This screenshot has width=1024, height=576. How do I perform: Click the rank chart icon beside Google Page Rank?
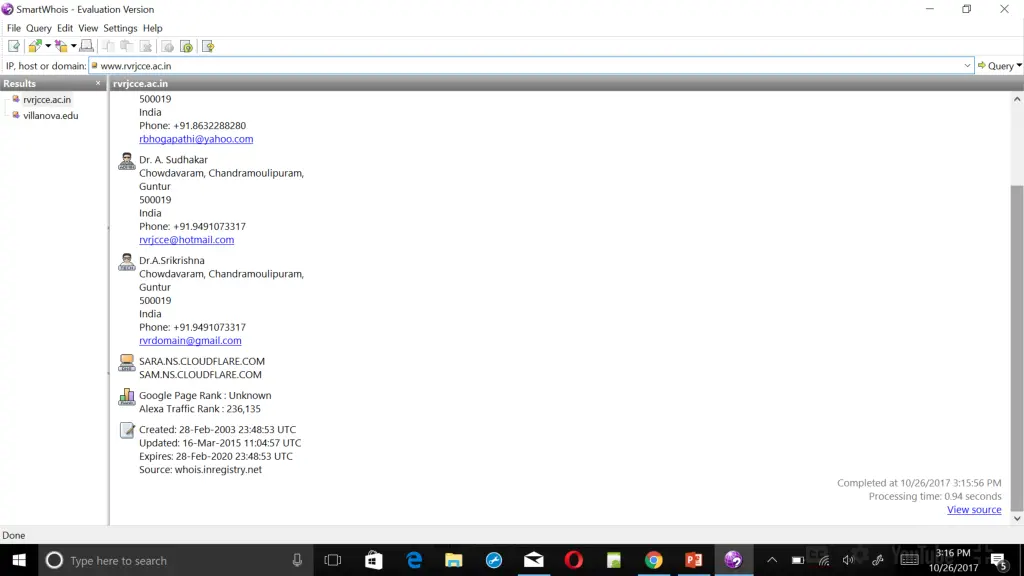(127, 396)
